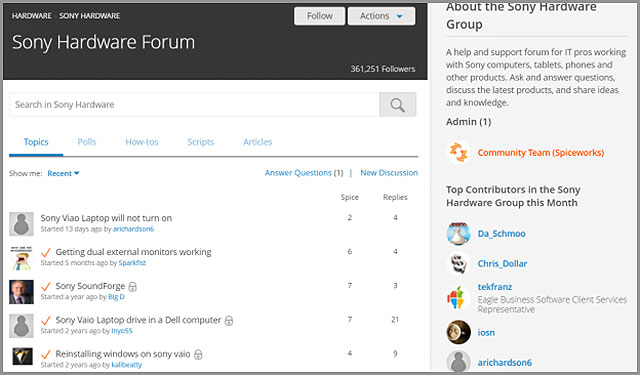Screen dimensions: 640x375
Task: Open Chris_Dollar contributor profile name
Action: click(502, 264)
